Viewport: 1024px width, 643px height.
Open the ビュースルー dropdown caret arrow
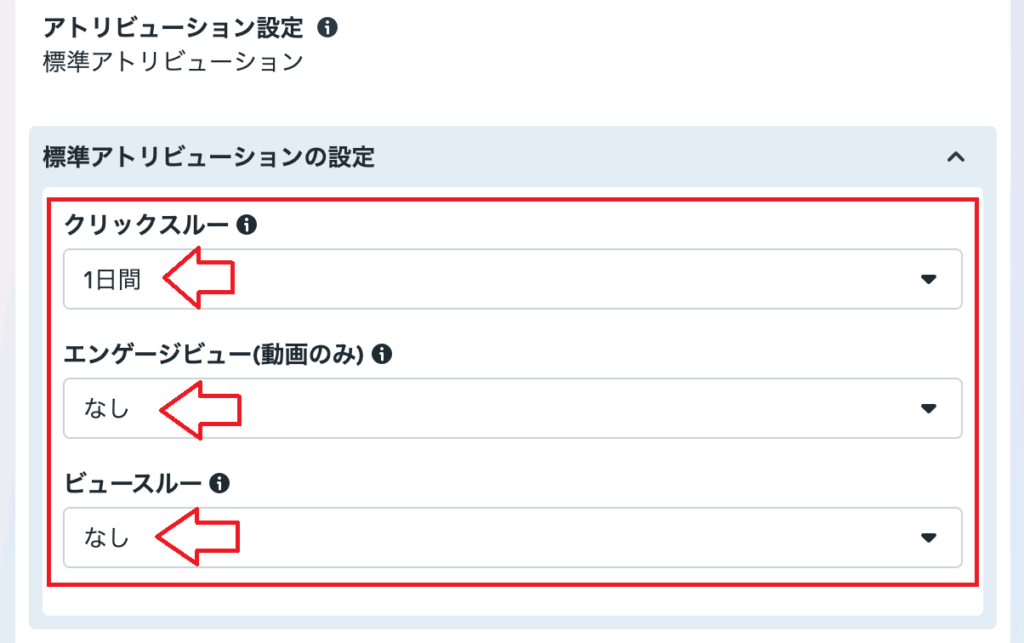coord(929,538)
